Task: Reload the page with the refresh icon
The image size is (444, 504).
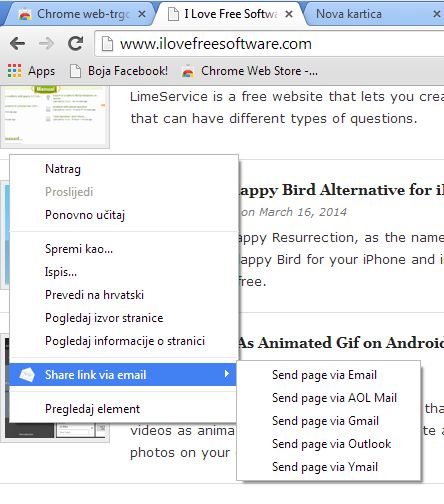Action: [75, 43]
